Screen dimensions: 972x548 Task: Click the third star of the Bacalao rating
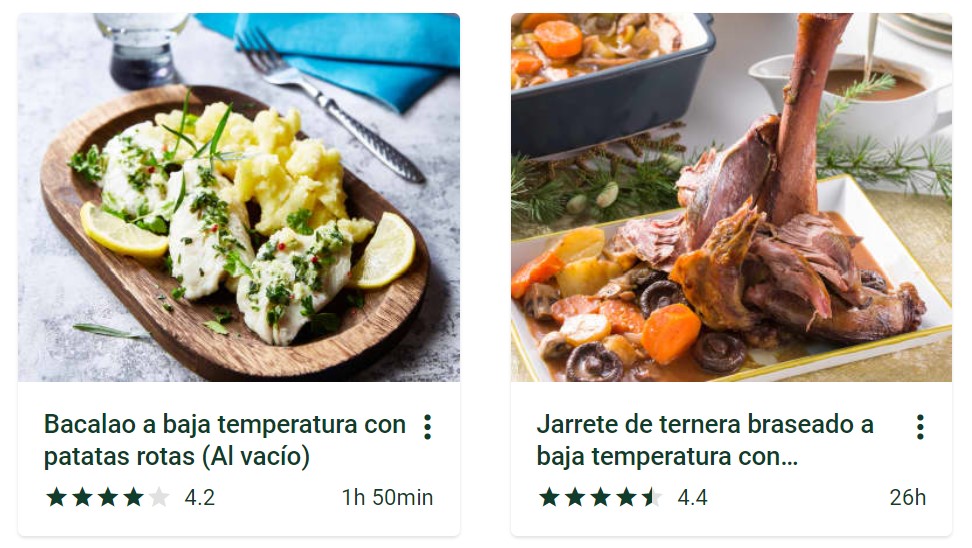click(108, 497)
